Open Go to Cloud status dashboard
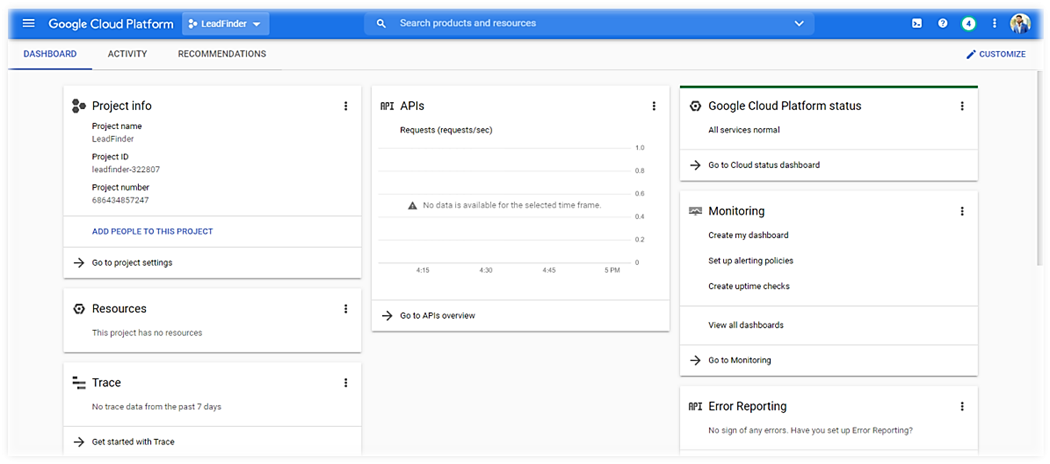1050x464 pixels. [763, 165]
